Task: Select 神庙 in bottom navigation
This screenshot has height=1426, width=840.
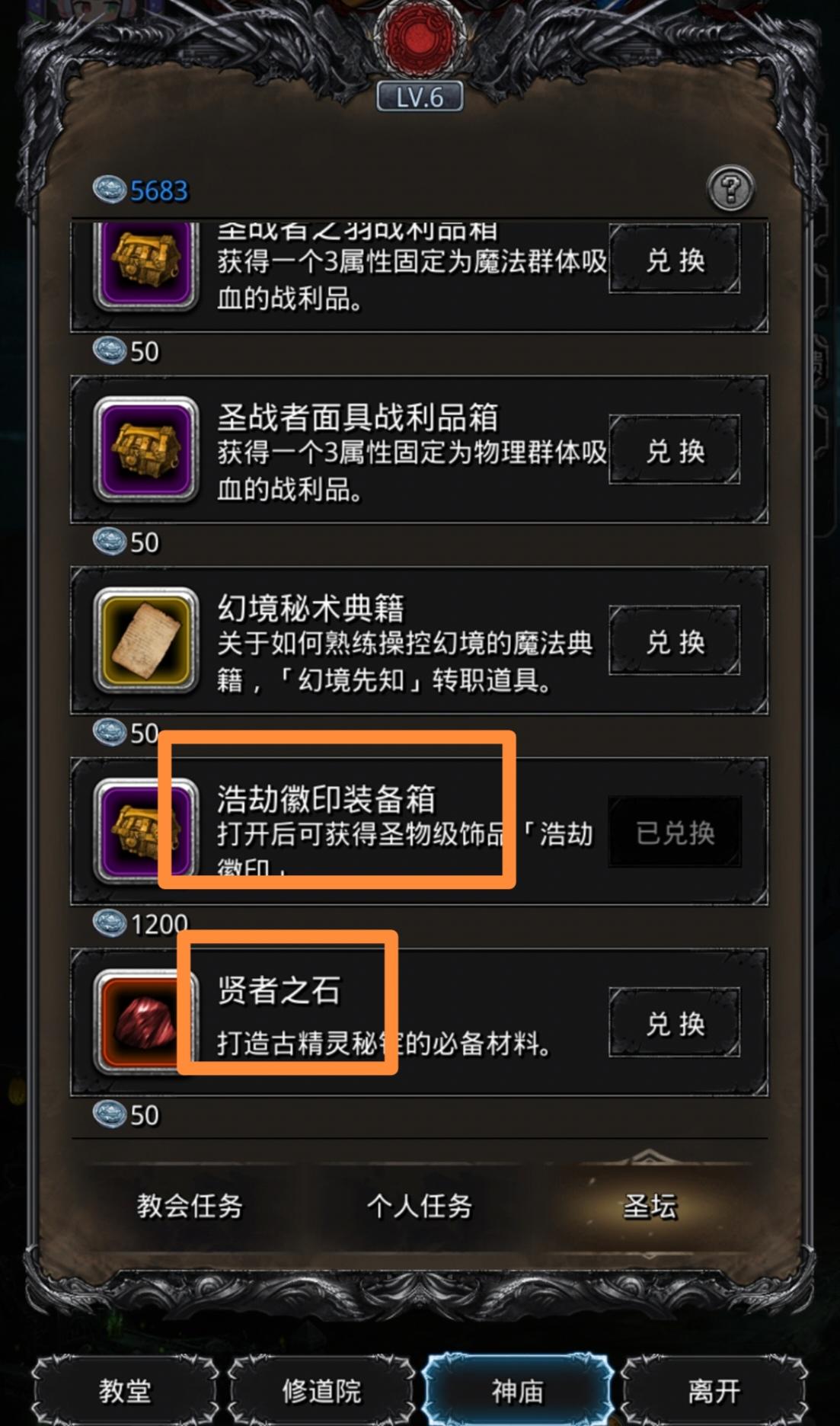Action: 518,1390
